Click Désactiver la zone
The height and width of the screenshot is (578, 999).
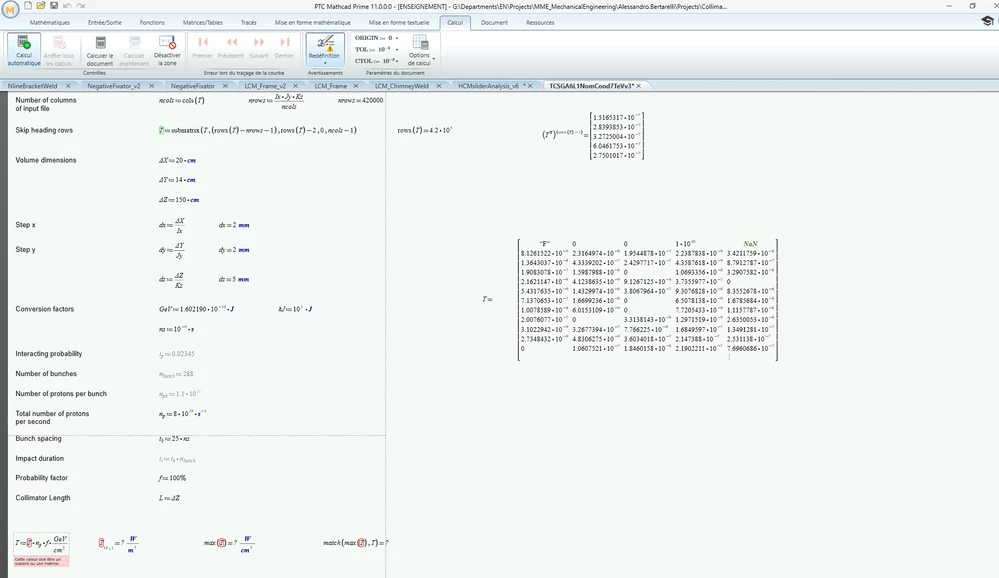coord(167,50)
